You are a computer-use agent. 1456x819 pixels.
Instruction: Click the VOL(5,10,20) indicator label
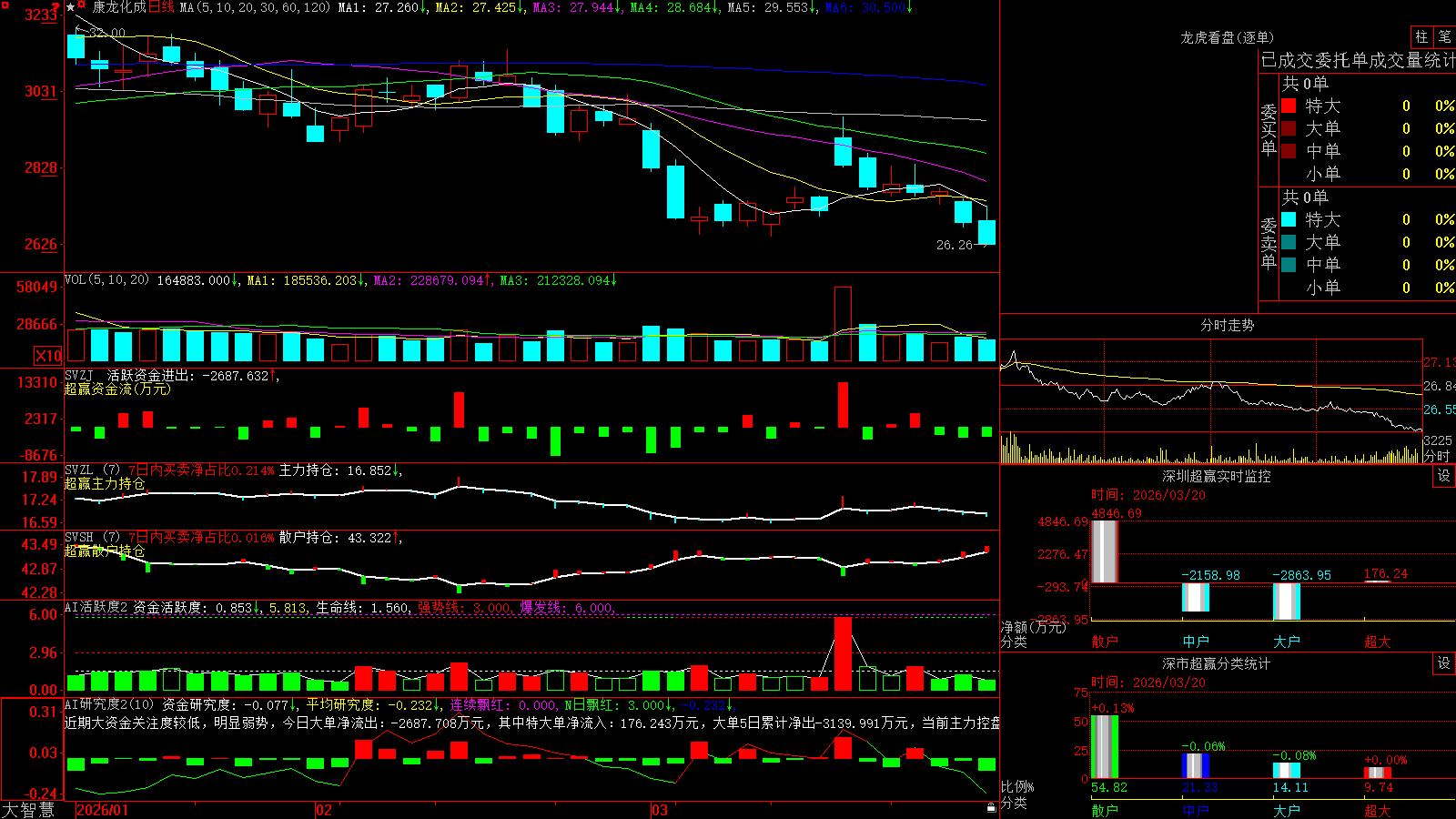[106, 280]
